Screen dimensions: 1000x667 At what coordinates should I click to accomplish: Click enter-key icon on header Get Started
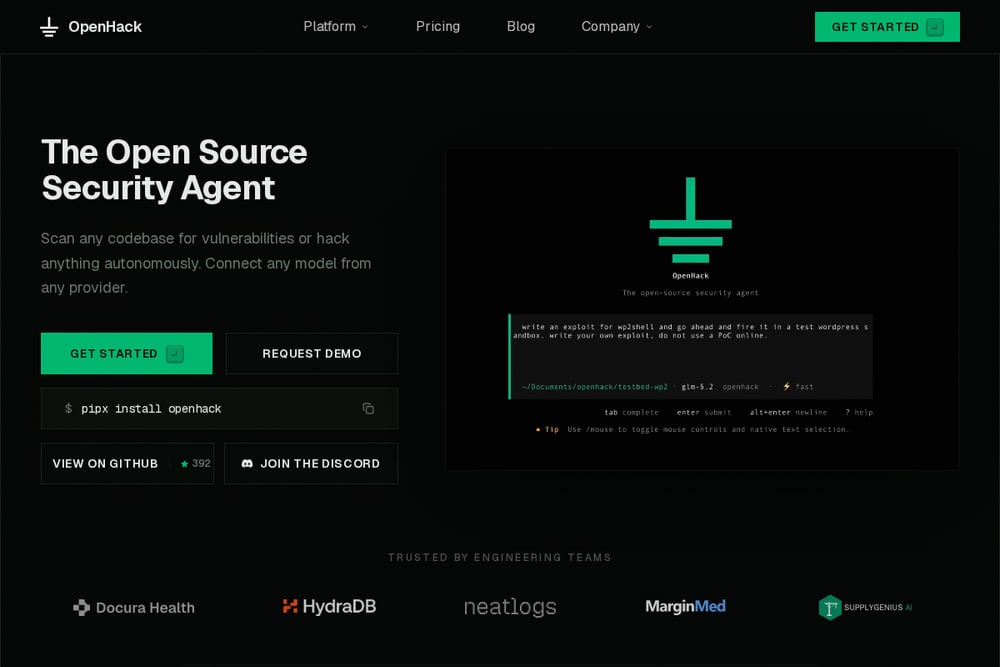(x=934, y=27)
